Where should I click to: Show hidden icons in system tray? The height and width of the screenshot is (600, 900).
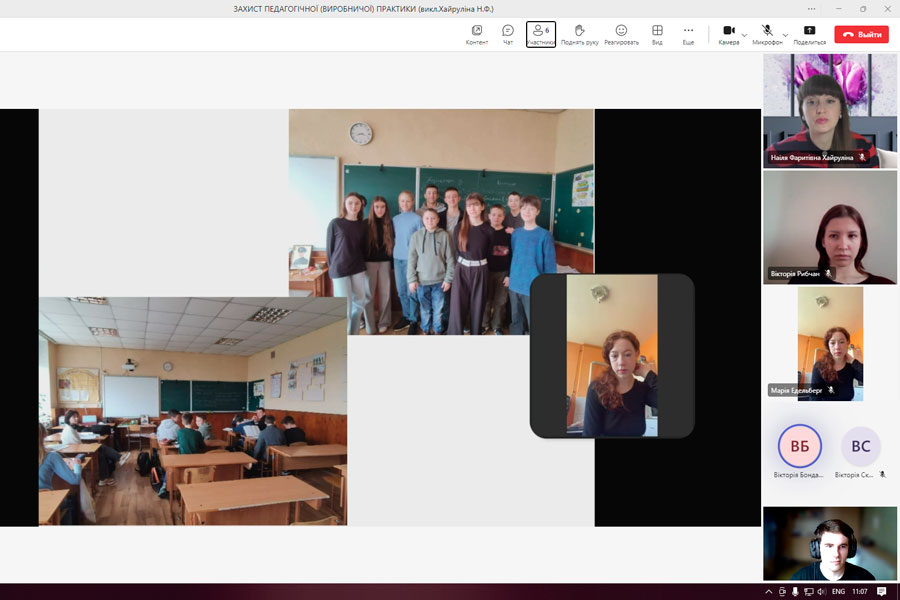point(768,592)
